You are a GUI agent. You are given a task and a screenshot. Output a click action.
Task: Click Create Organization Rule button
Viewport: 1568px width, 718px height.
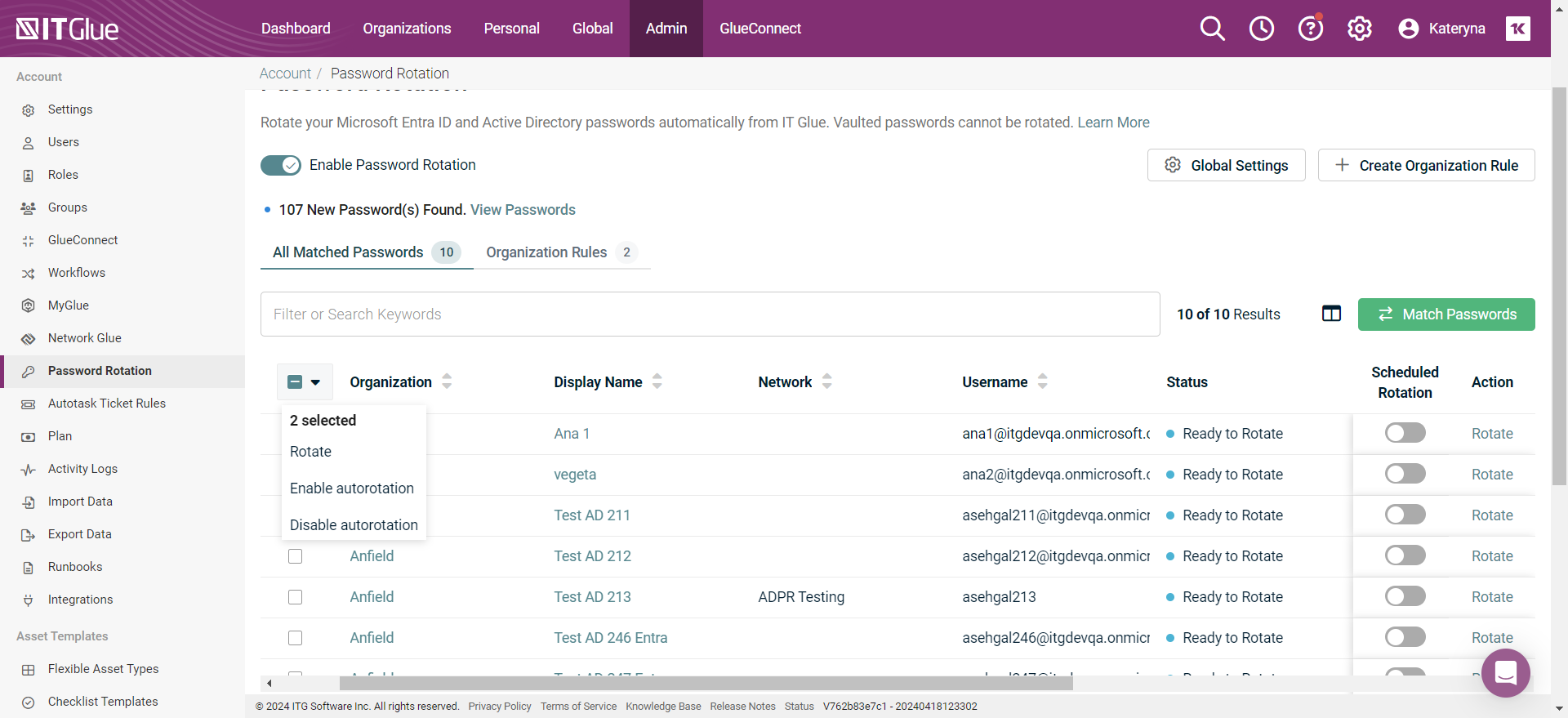coord(1426,165)
